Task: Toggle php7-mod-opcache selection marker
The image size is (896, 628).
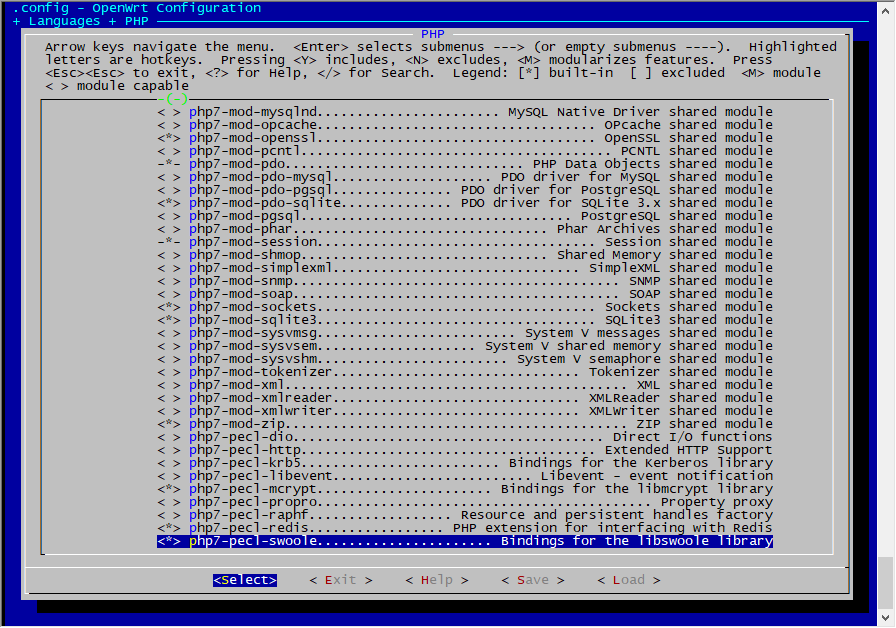Action: [x=169, y=125]
